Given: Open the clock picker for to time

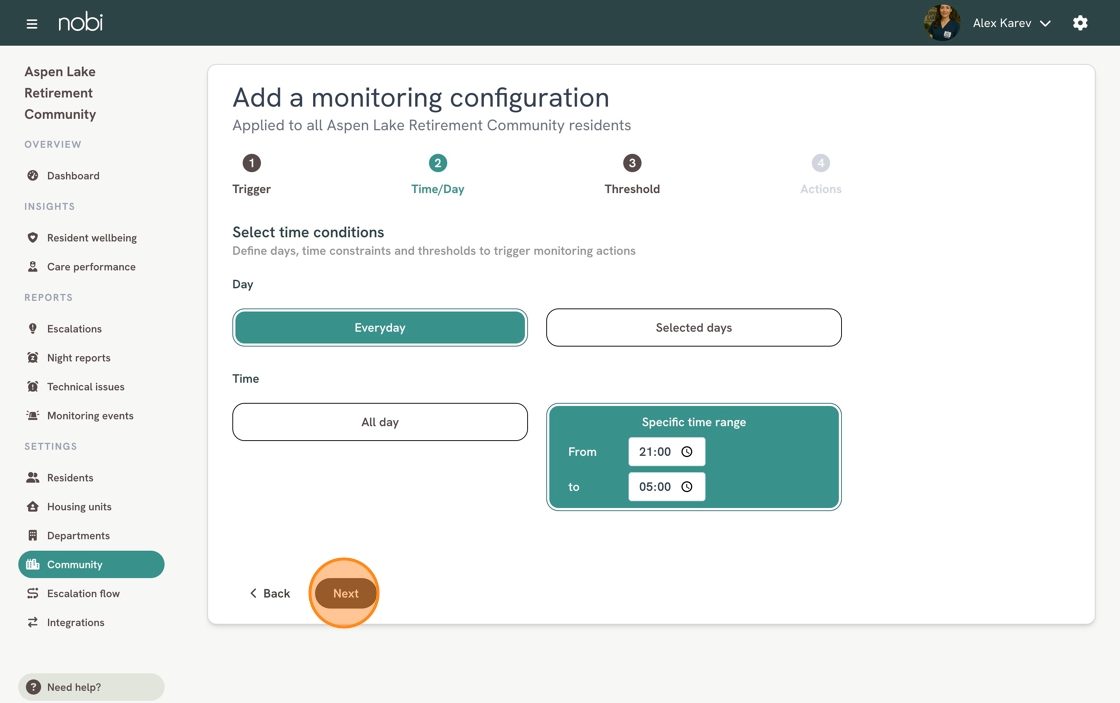Looking at the screenshot, I should pos(686,487).
